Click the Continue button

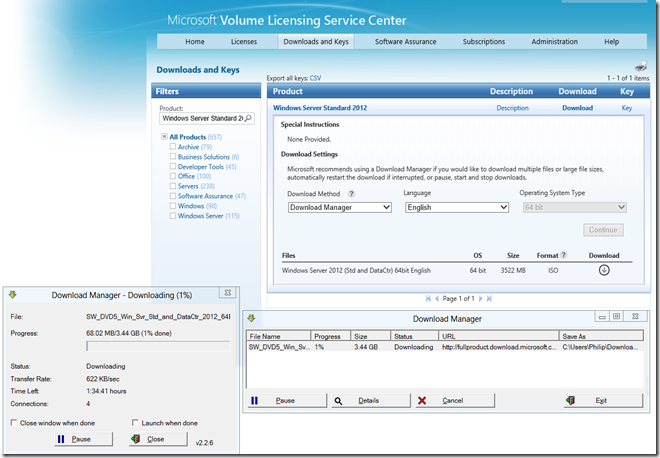[603, 230]
